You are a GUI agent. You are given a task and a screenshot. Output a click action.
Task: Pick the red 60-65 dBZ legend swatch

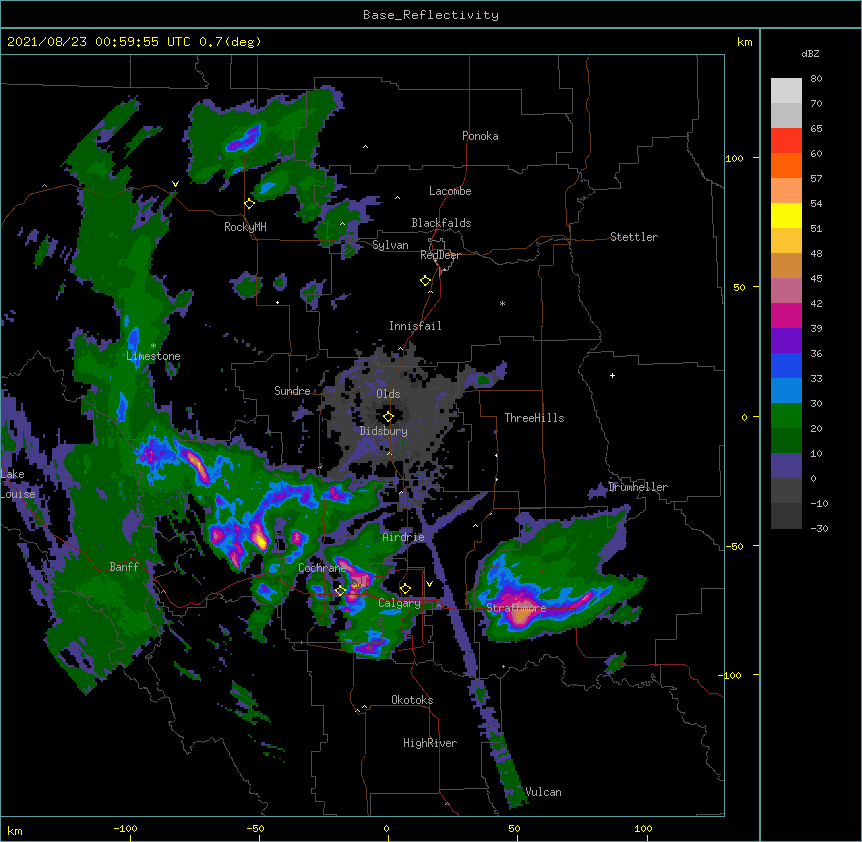(786, 141)
